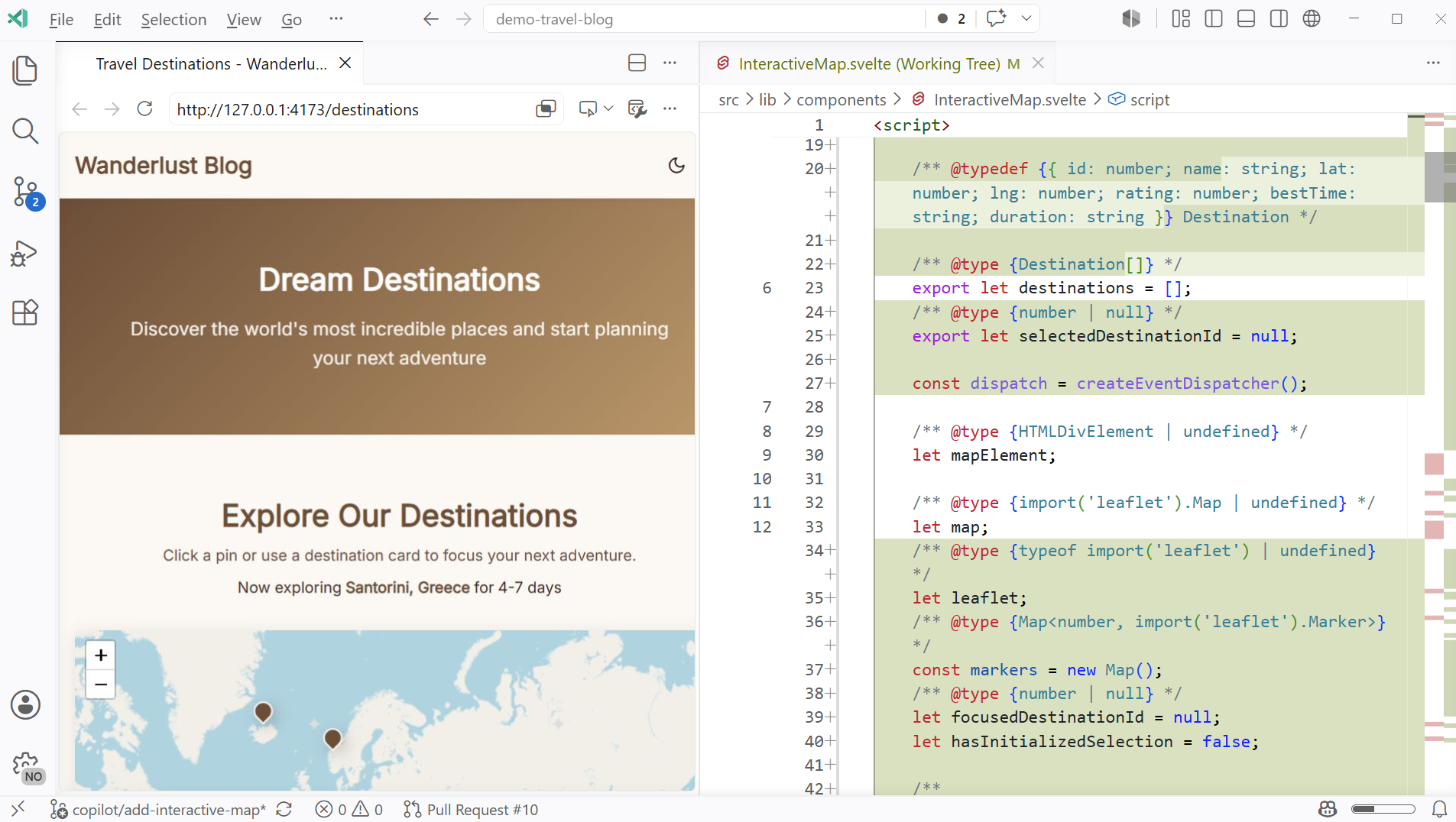The width and height of the screenshot is (1456, 822).
Task: Toggle the secondary side bar
Action: coord(1279,18)
